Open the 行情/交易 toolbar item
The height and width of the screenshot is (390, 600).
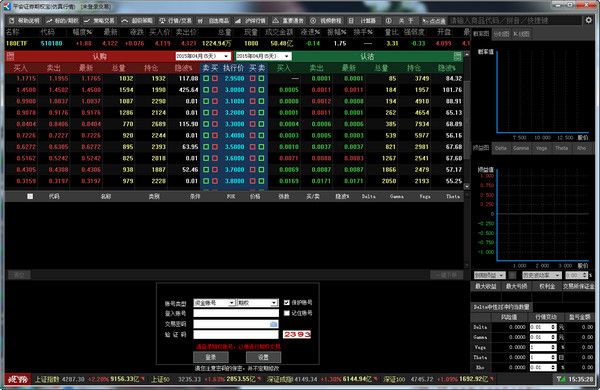tap(175, 21)
